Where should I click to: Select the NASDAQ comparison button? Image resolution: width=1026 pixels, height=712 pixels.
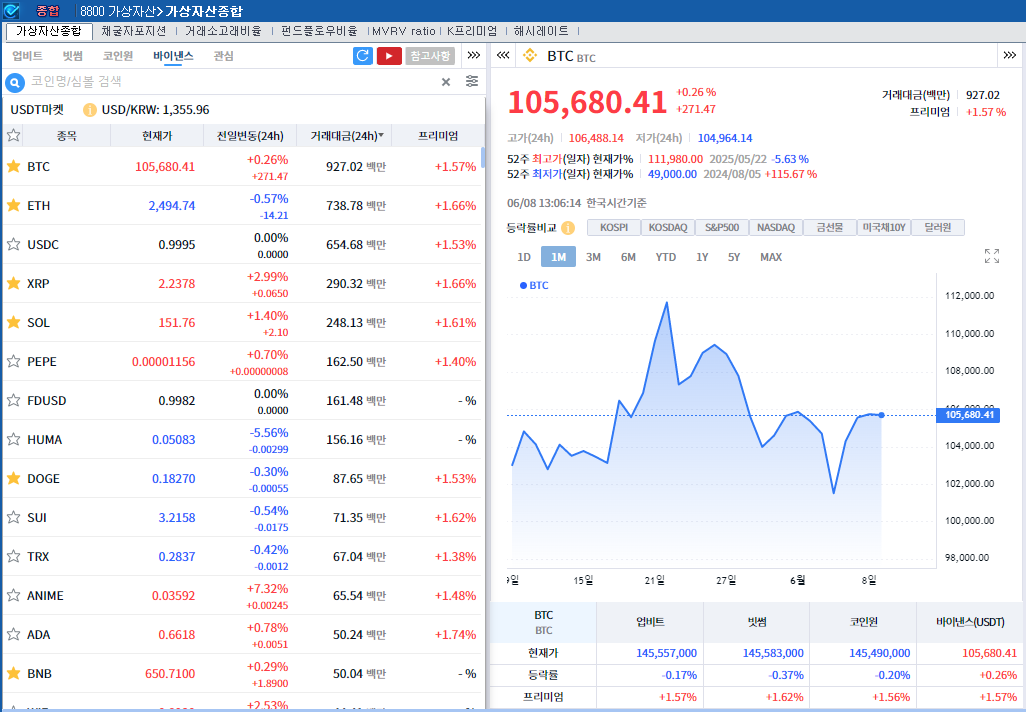(x=776, y=228)
